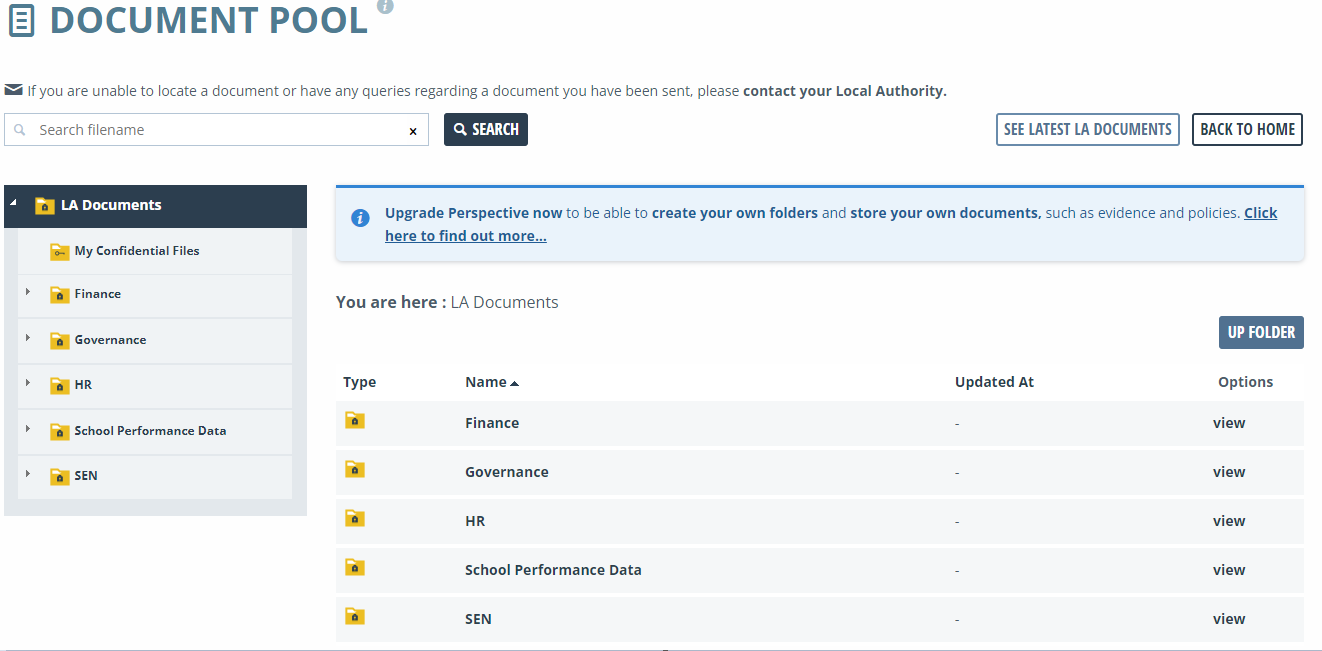Select the Finance label in the sidebar tree
This screenshot has width=1322, height=651.
pos(98,294)
